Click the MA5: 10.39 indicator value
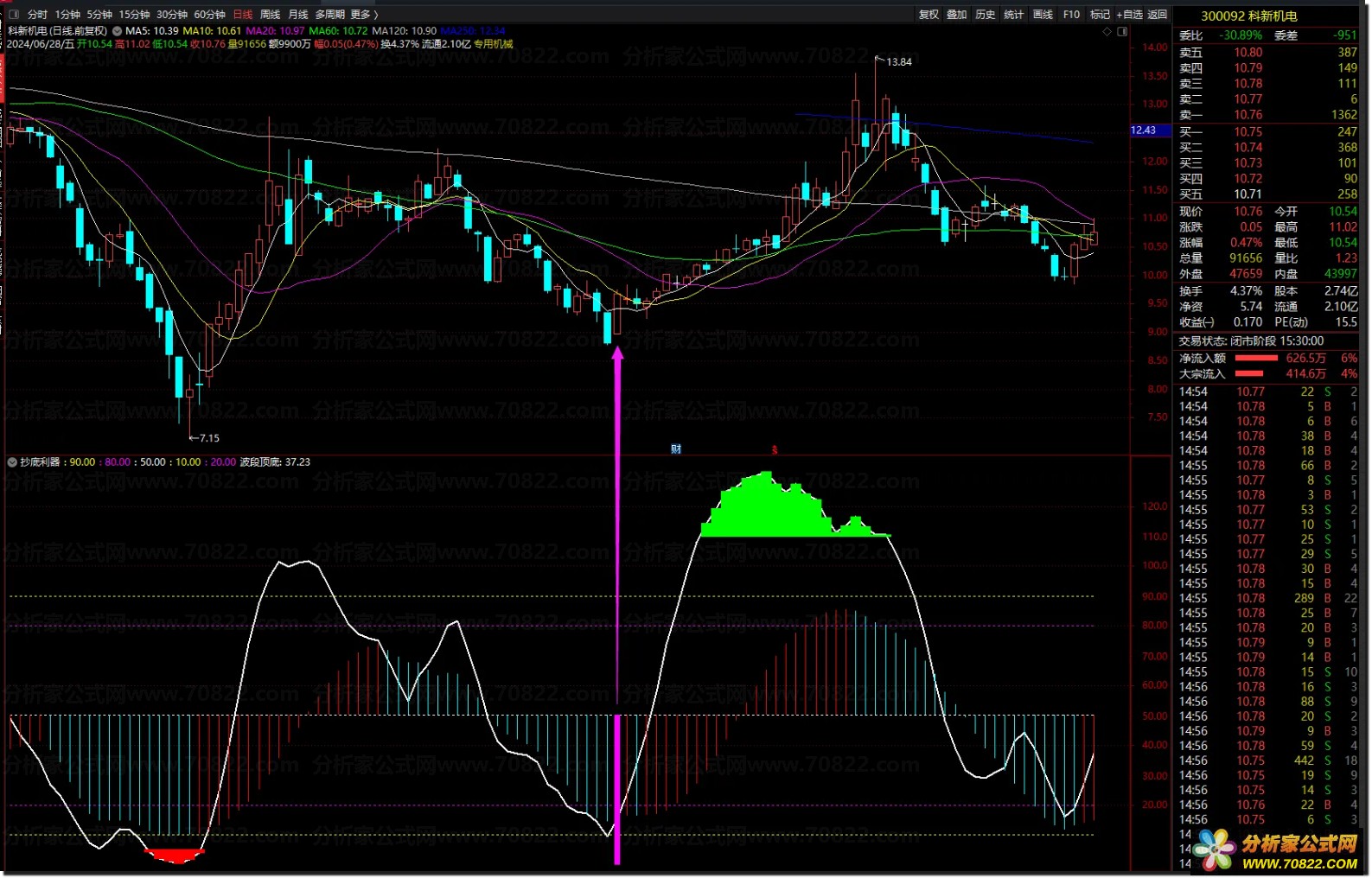This screenshot has height=878, width=1372. click(x=152, y=31)
